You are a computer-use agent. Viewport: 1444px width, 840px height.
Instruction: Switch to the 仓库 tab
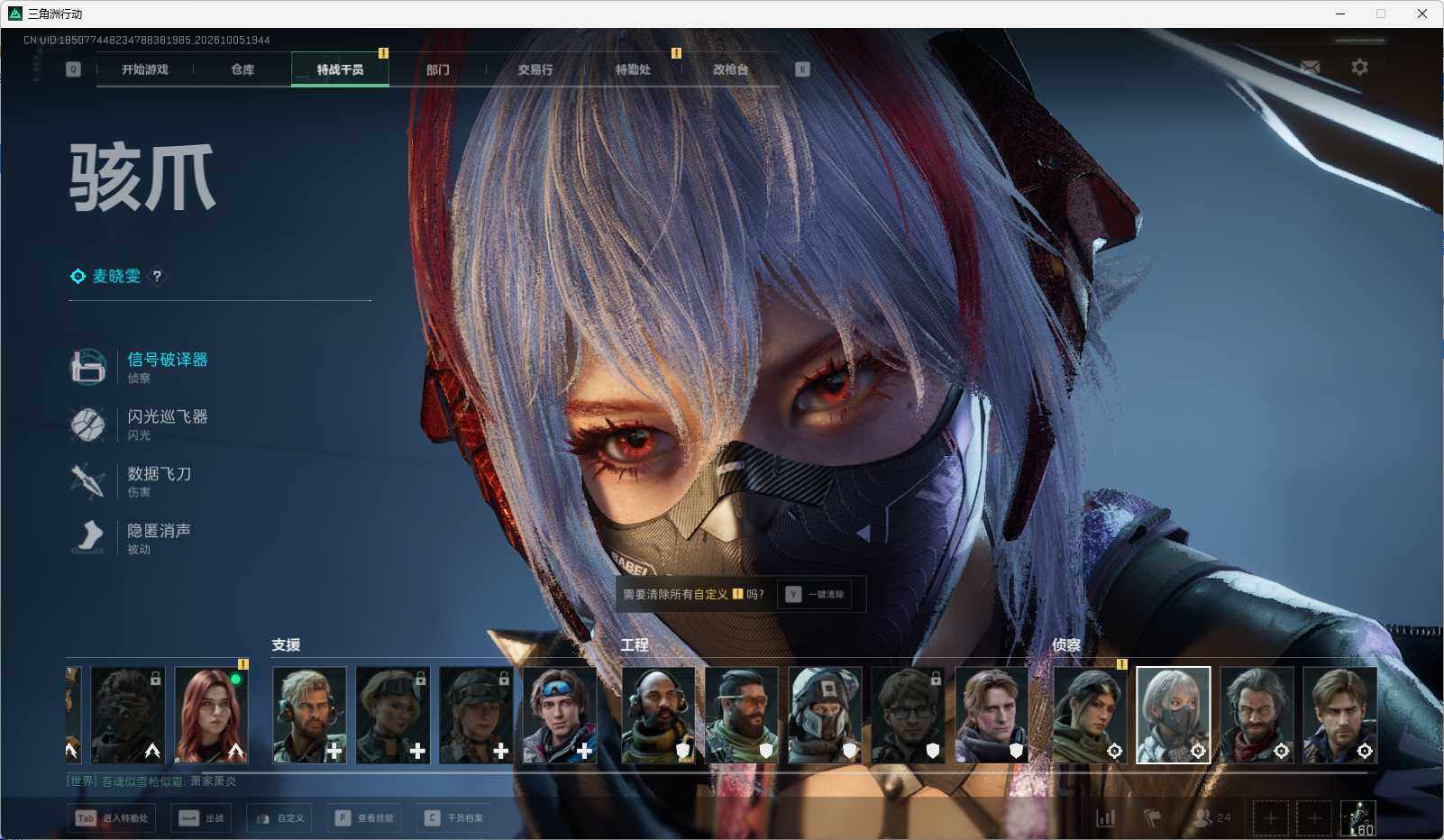pyautogui.click(x=242, y=69)
